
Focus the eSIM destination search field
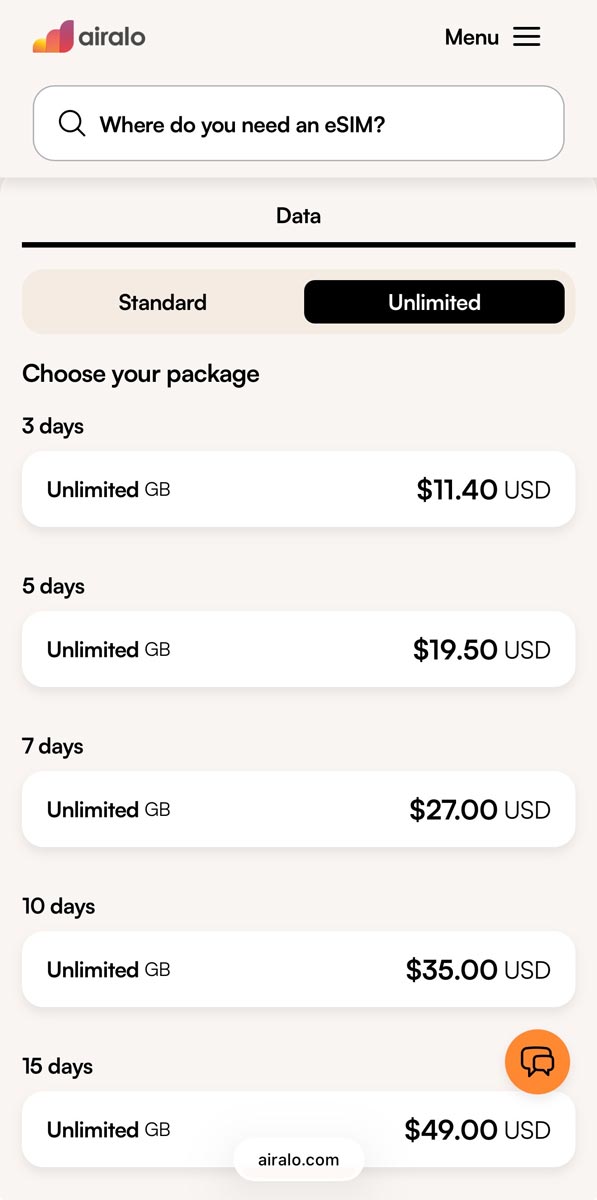298,123
